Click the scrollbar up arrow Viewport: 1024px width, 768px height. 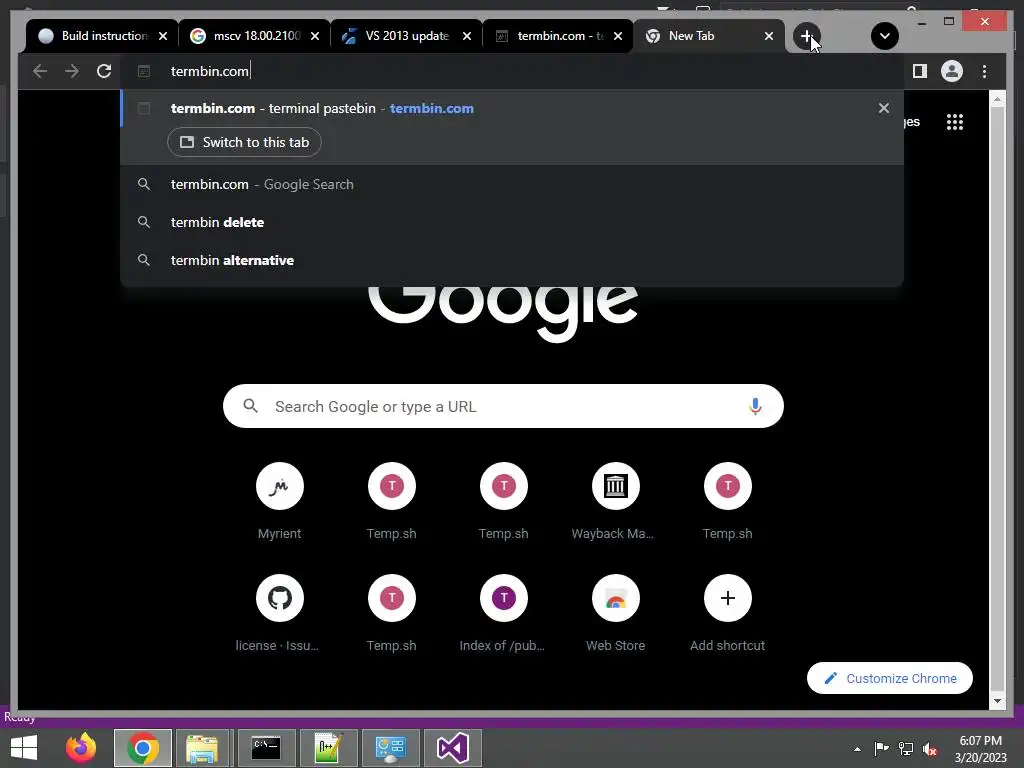click(x=997, y=100)
